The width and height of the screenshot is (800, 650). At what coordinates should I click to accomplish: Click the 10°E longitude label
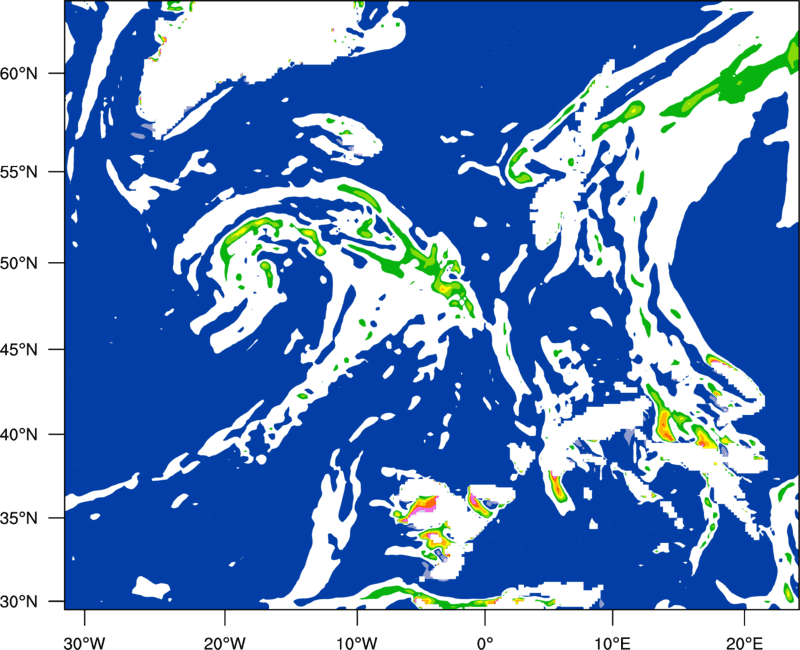[x=612, y=643]
